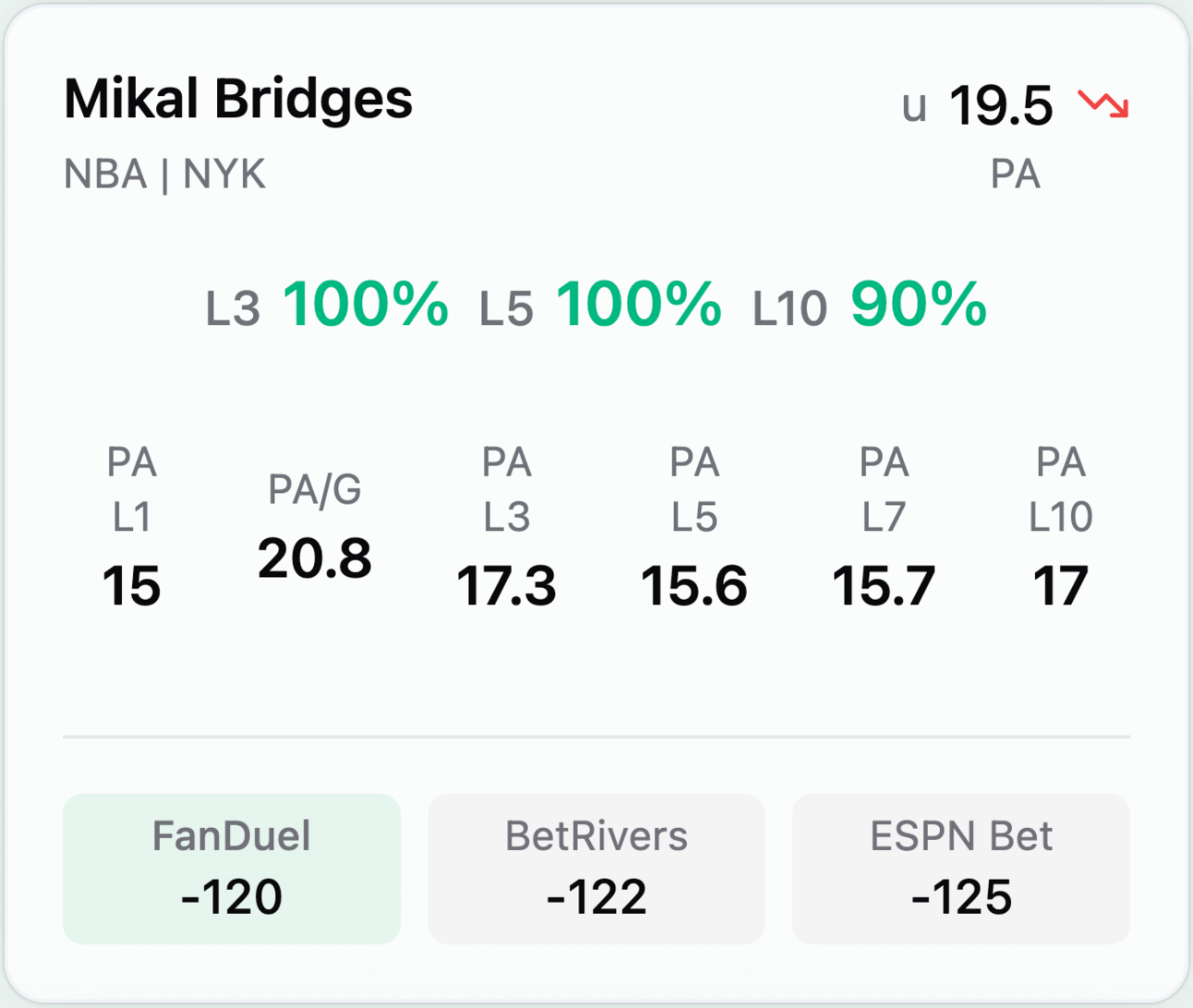Click the Mikal Bridges player name

click(x=238, y=99)
